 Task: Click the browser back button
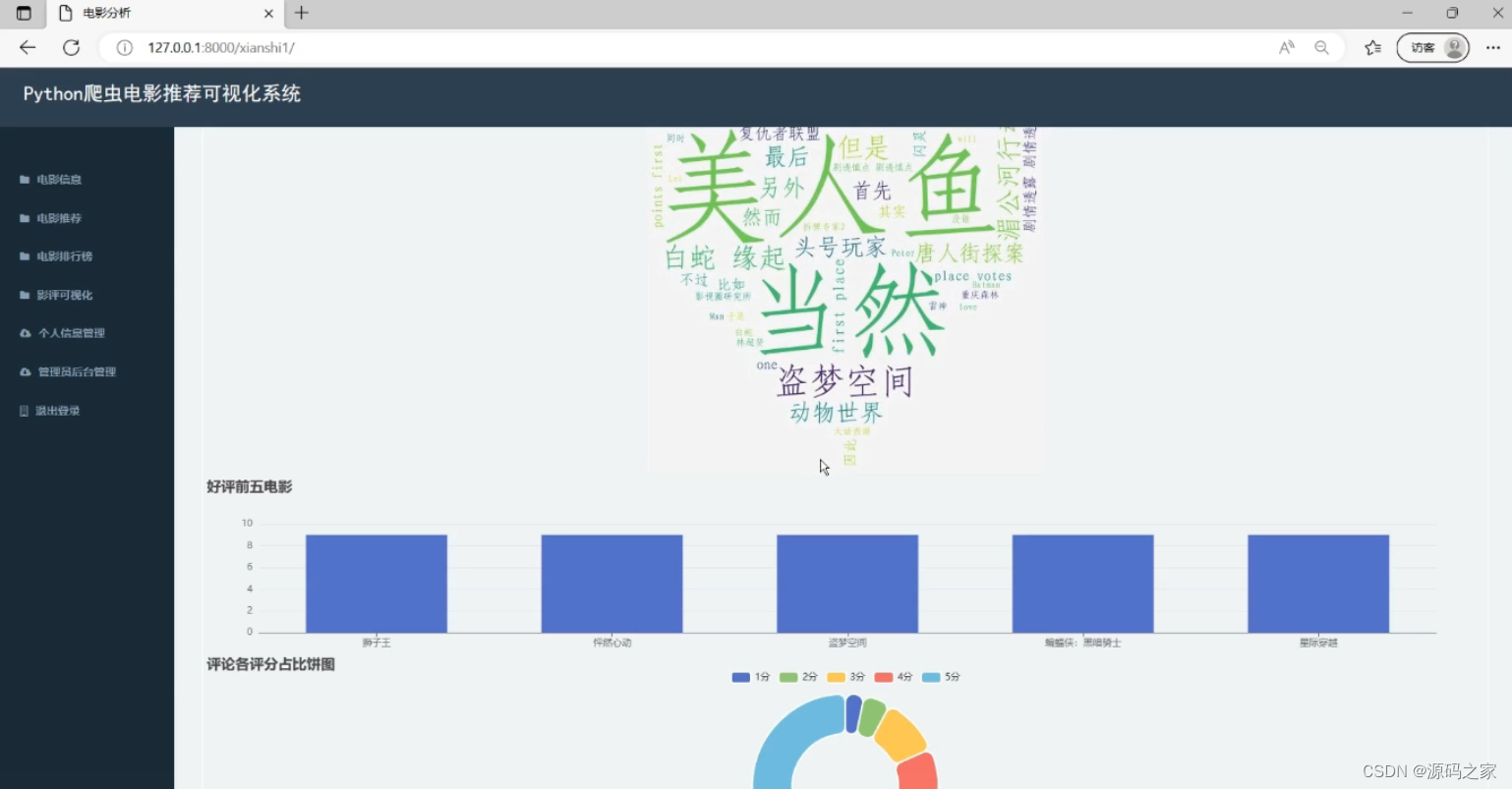(x=27, y=47)
